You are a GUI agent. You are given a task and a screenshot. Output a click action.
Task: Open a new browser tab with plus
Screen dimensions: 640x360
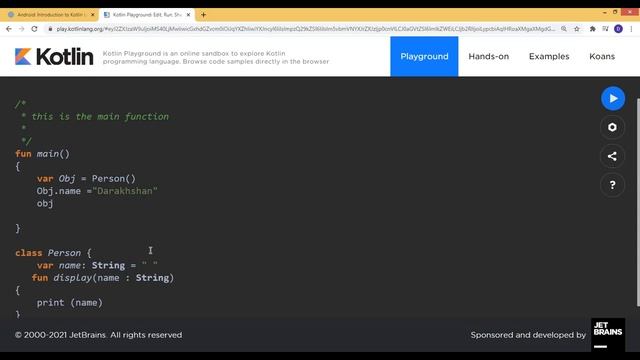click(x=203, y=15)
